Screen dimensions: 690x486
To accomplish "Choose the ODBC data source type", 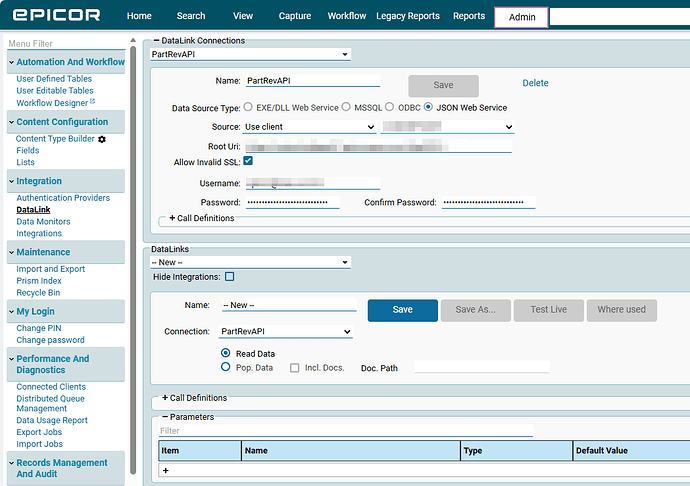I will [389, 107].
